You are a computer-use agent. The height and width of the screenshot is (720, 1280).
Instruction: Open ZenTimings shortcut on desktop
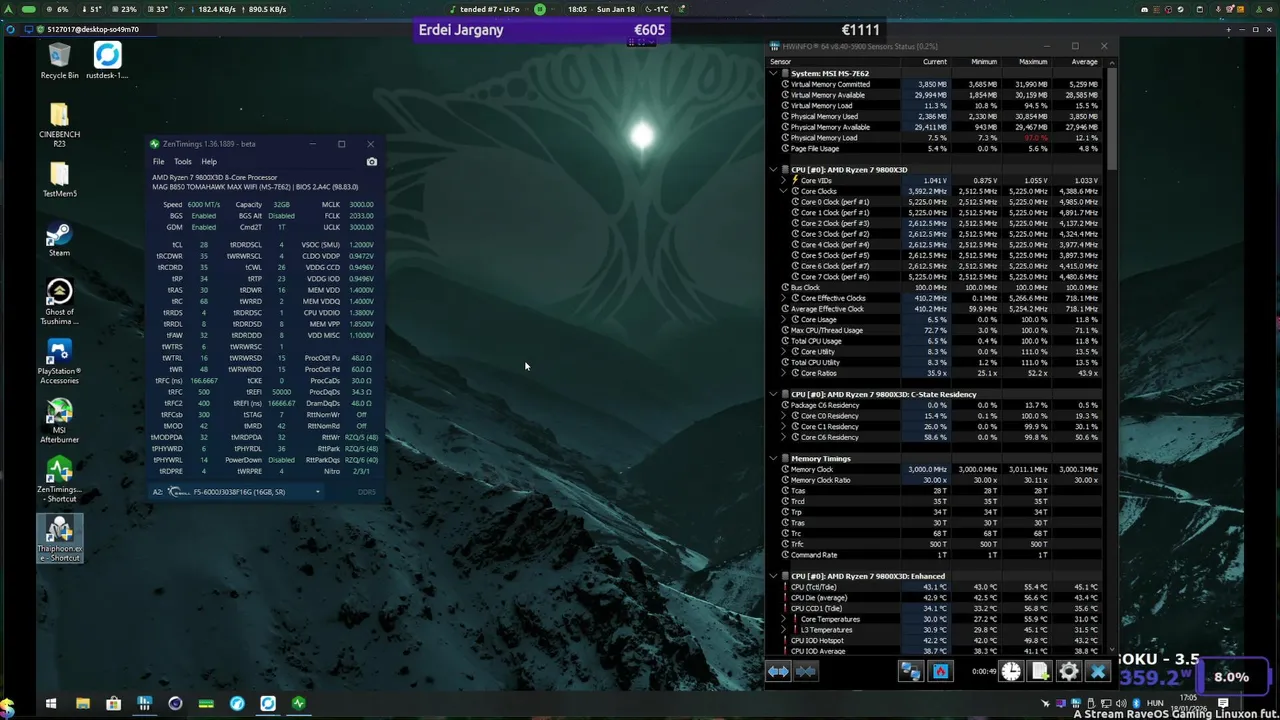(59, 480)
